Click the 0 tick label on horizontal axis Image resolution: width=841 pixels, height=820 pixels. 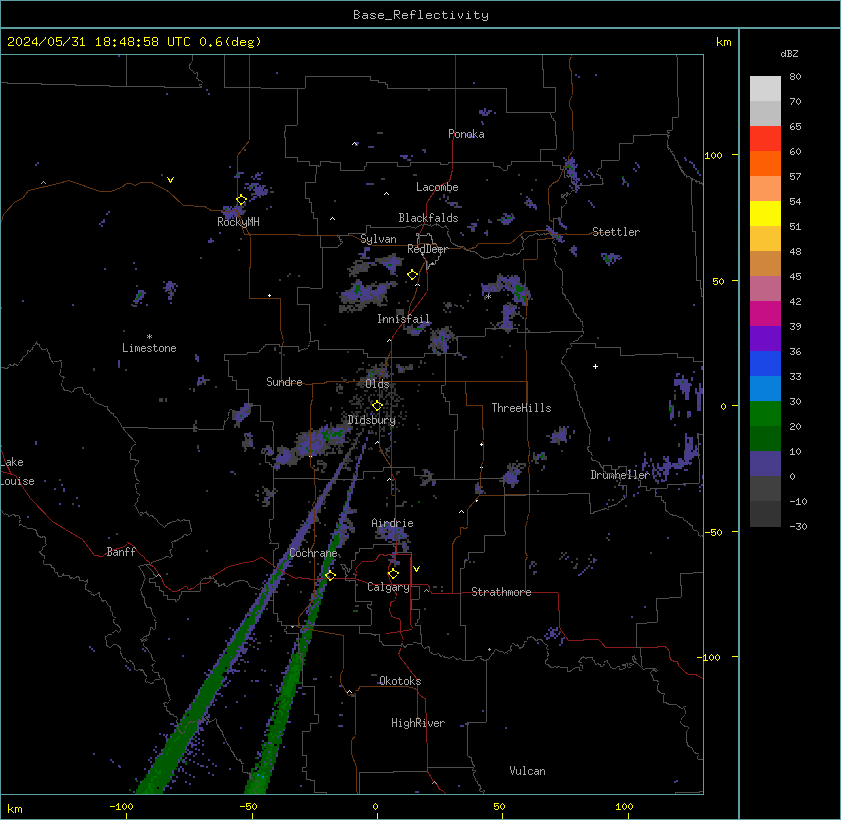click(x=375, y=806)
